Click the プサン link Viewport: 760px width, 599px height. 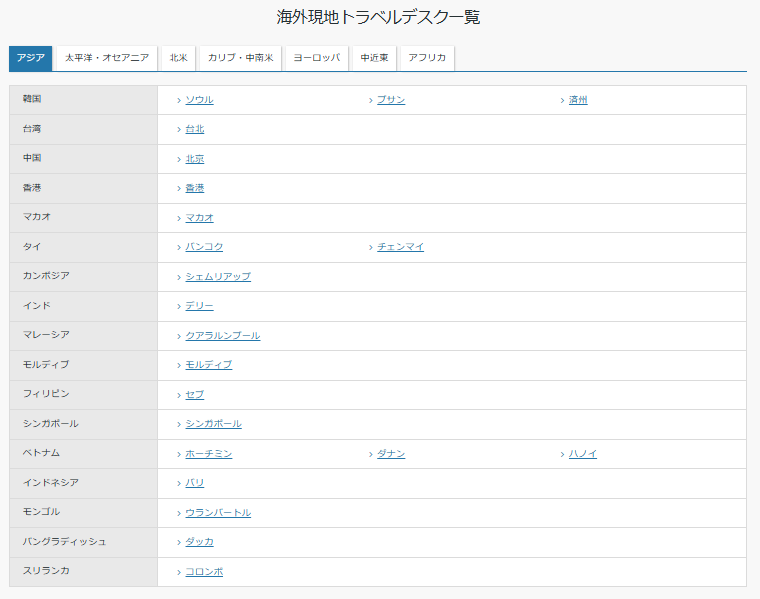[x=391, y=100]
